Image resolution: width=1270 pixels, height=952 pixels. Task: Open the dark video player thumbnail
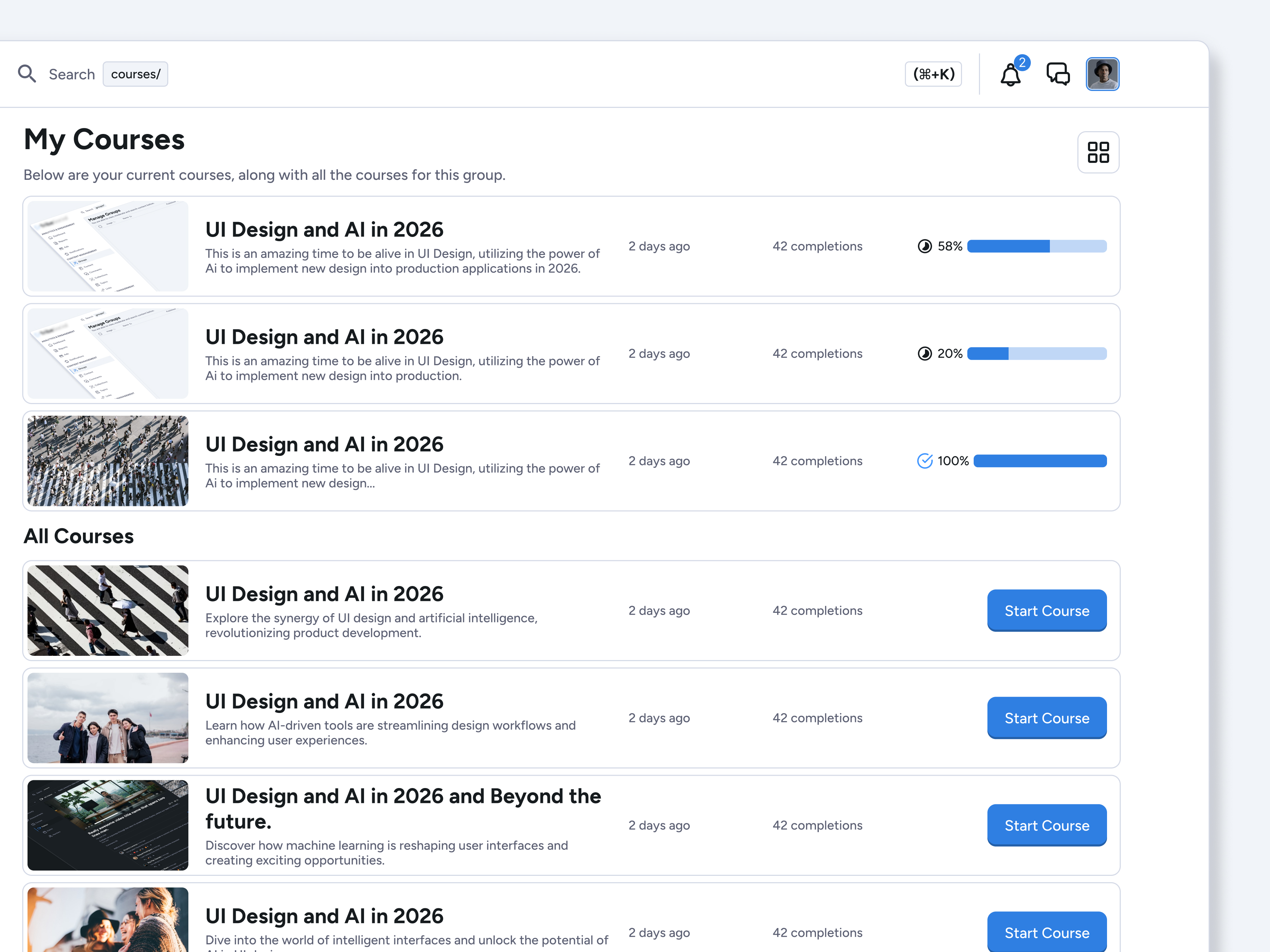[108, 825]
